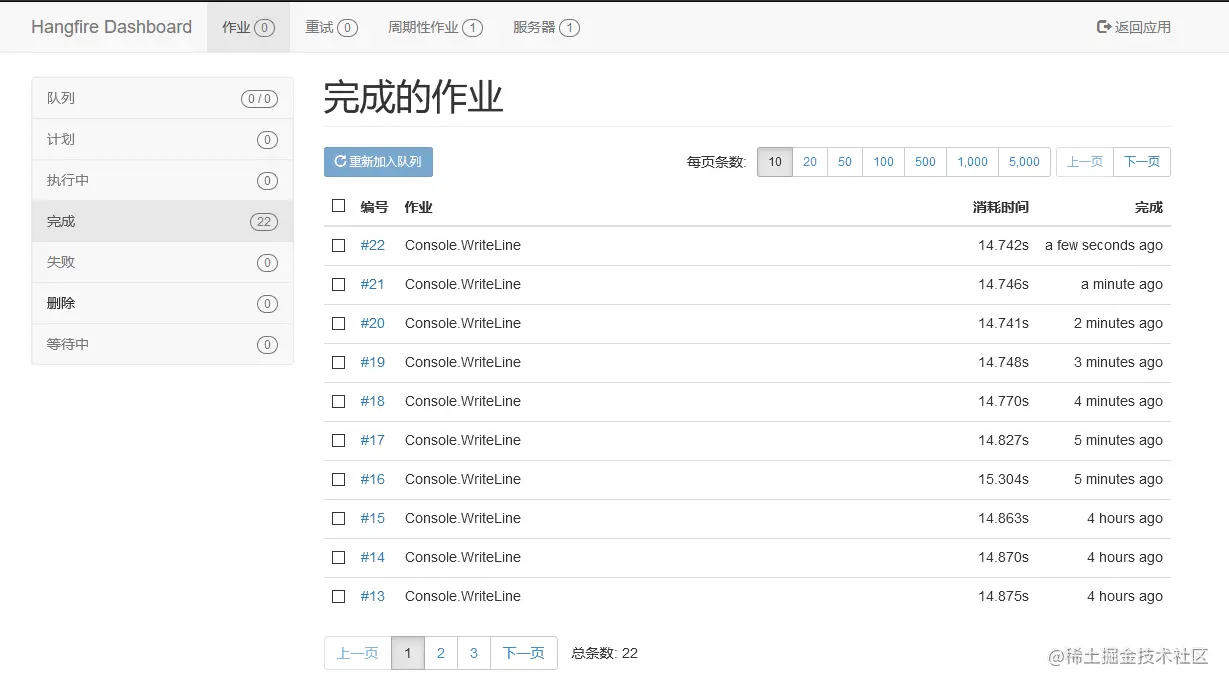Check the box for job #17
Screen dimensions: 1229x687
pos(338,440)
